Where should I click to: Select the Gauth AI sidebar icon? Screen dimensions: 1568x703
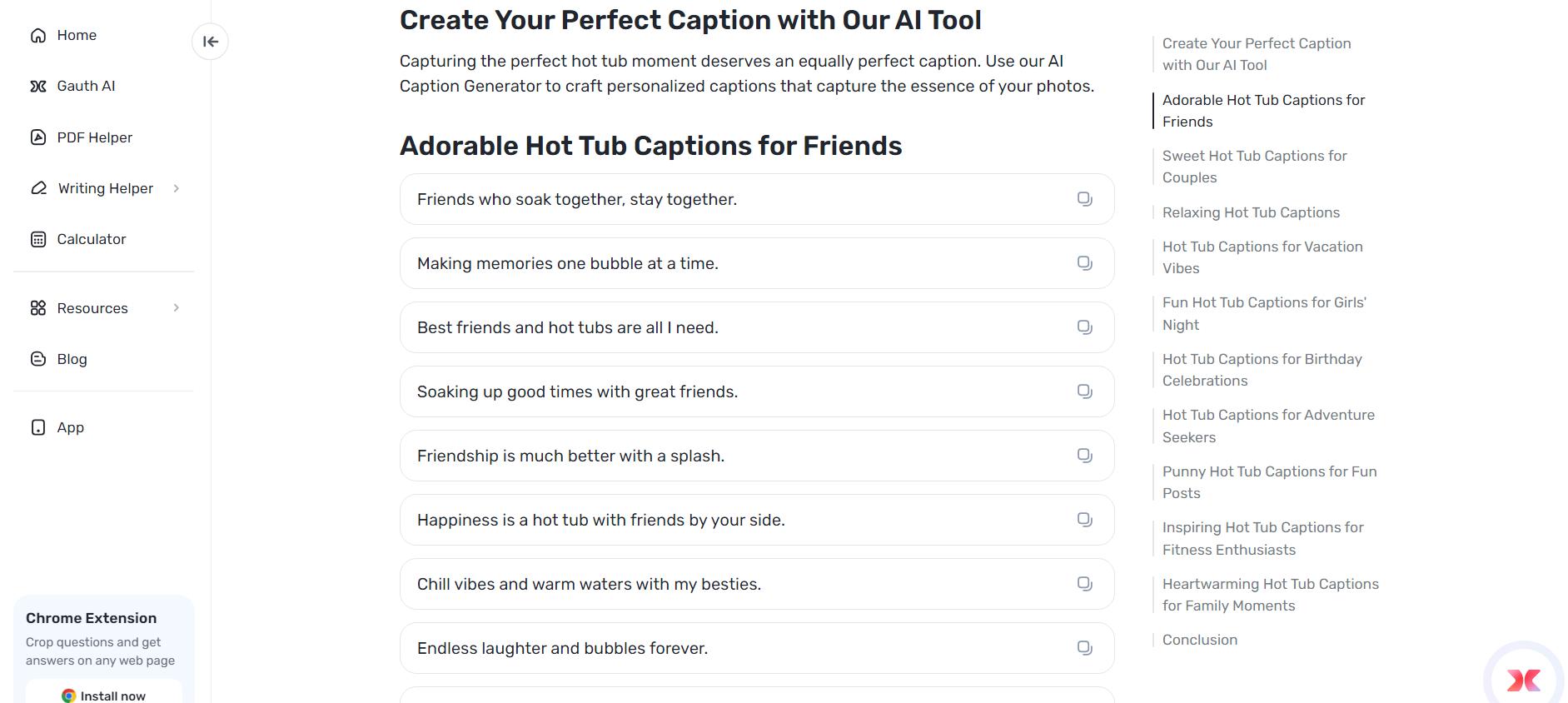click(x=37, y=86)
